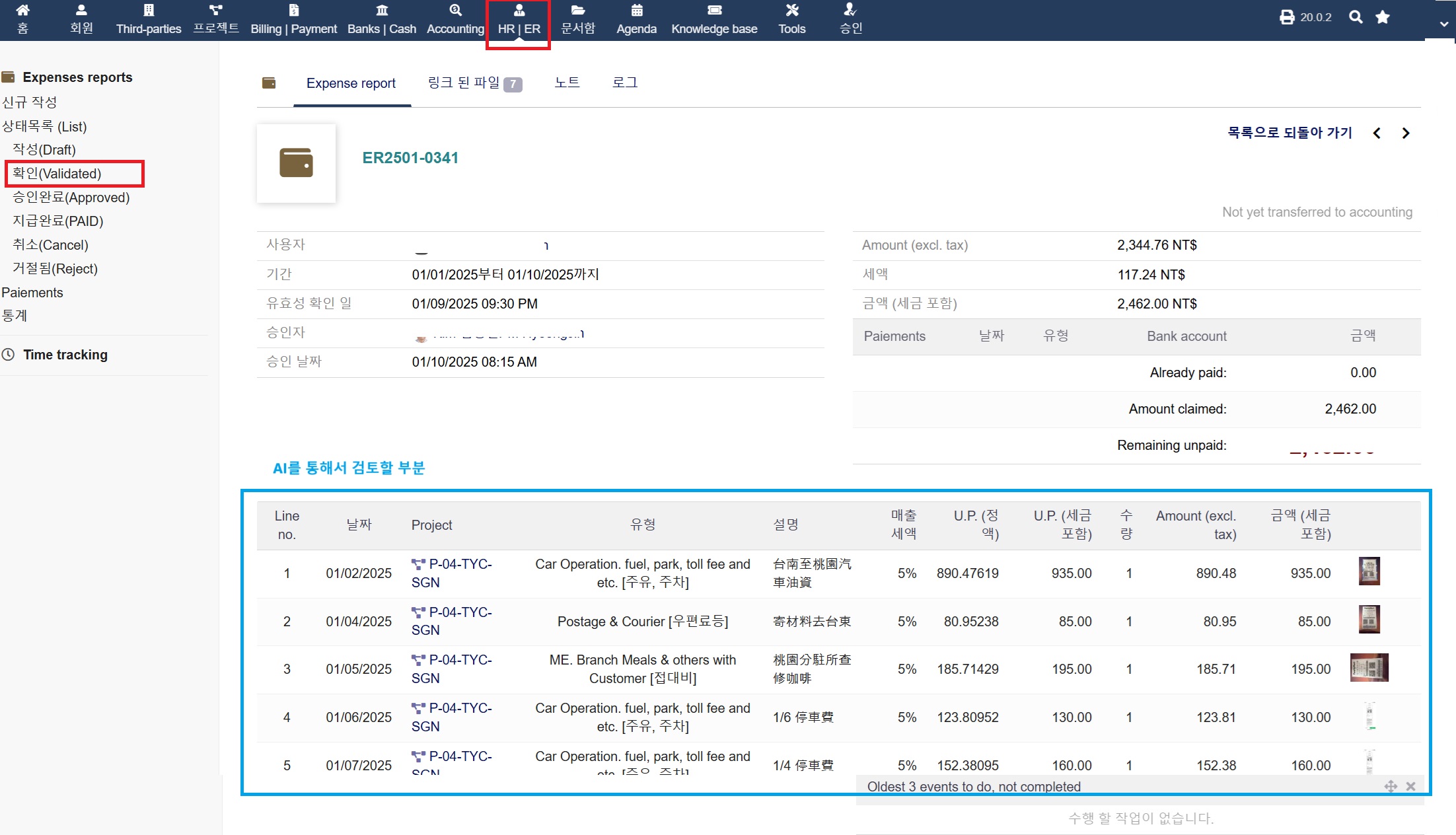Open receipt thumbnail for line 3
The height and width of the screenshot is (835, 1456).
(1369, 668)
